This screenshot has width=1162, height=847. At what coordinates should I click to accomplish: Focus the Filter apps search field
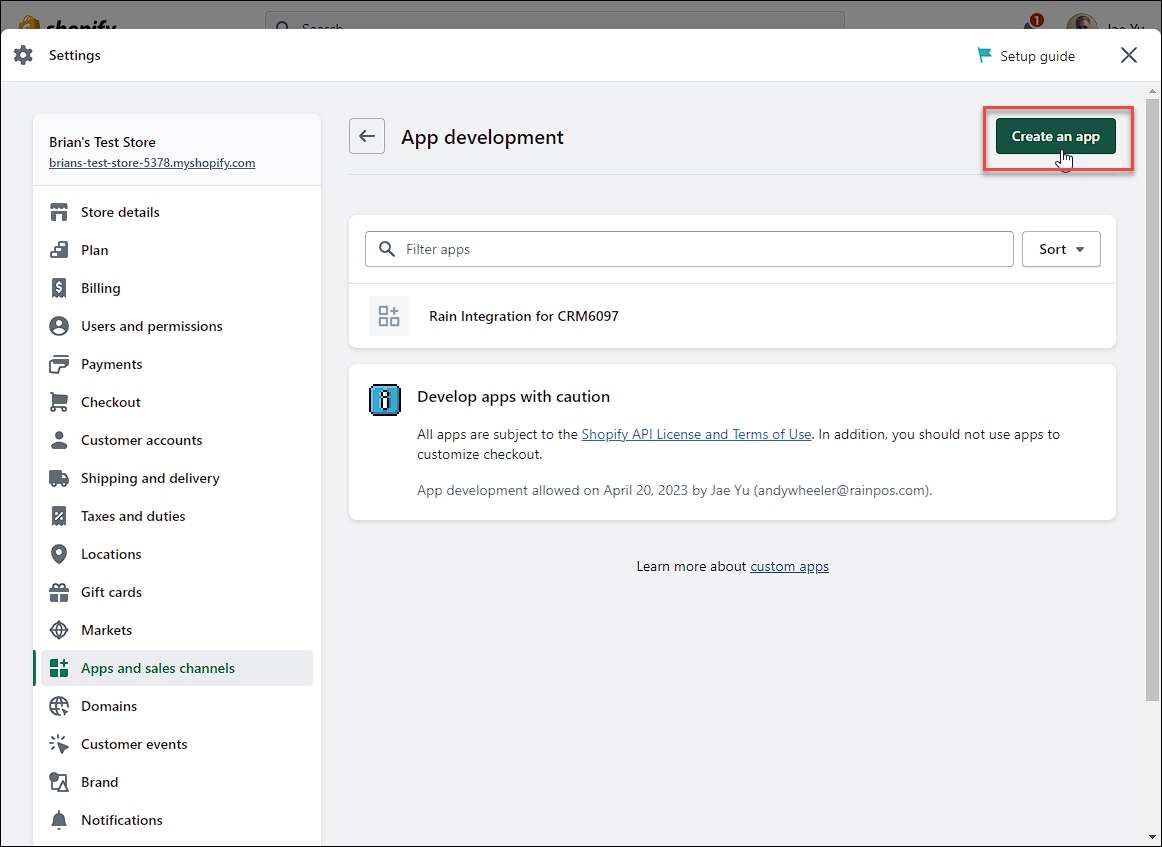pyautogui.click(x=689, y=249)
